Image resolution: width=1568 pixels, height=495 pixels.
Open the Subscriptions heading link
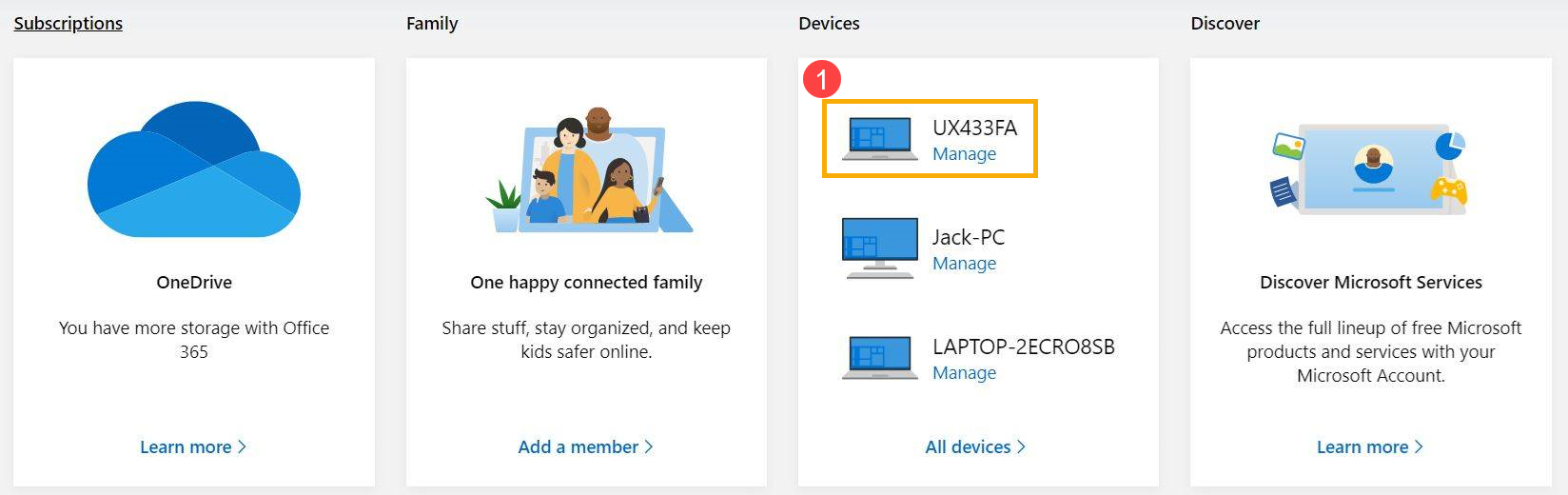tap(69, 24)
